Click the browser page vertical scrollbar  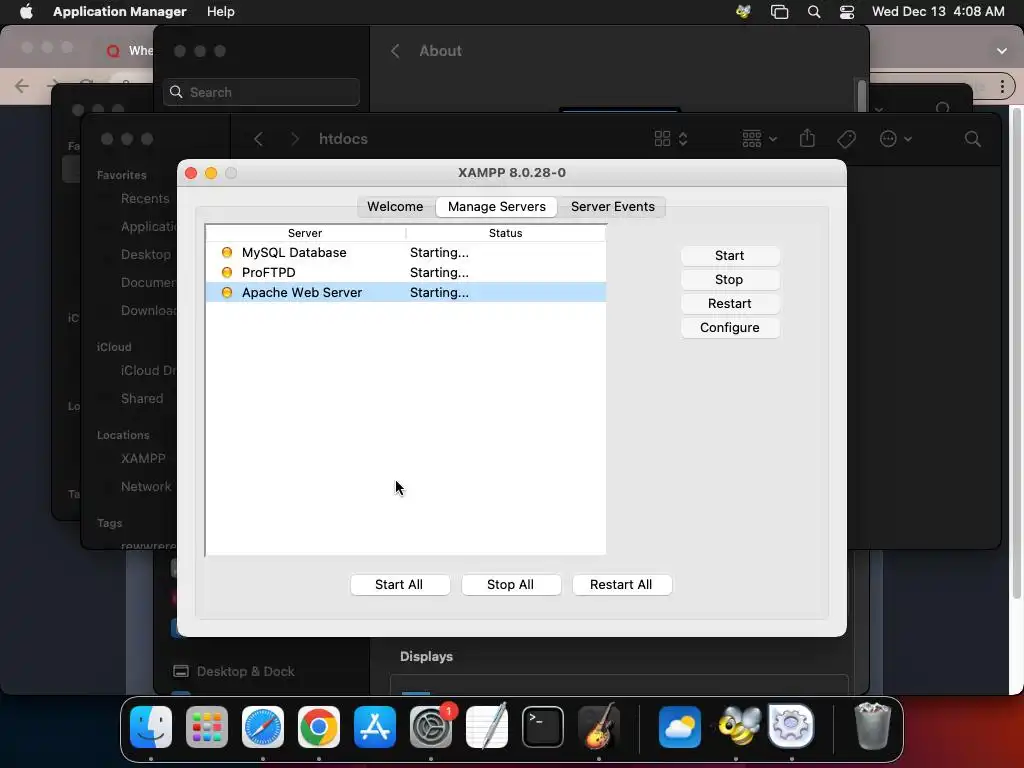click(x=1016, y=353)
